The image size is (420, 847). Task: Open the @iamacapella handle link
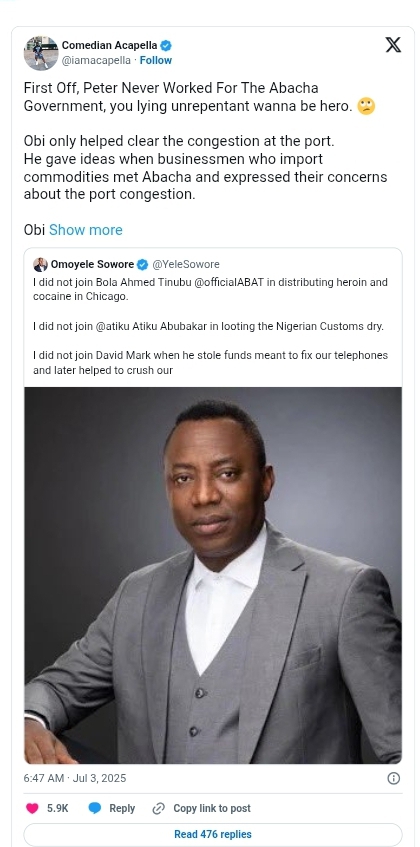[96, 60]
